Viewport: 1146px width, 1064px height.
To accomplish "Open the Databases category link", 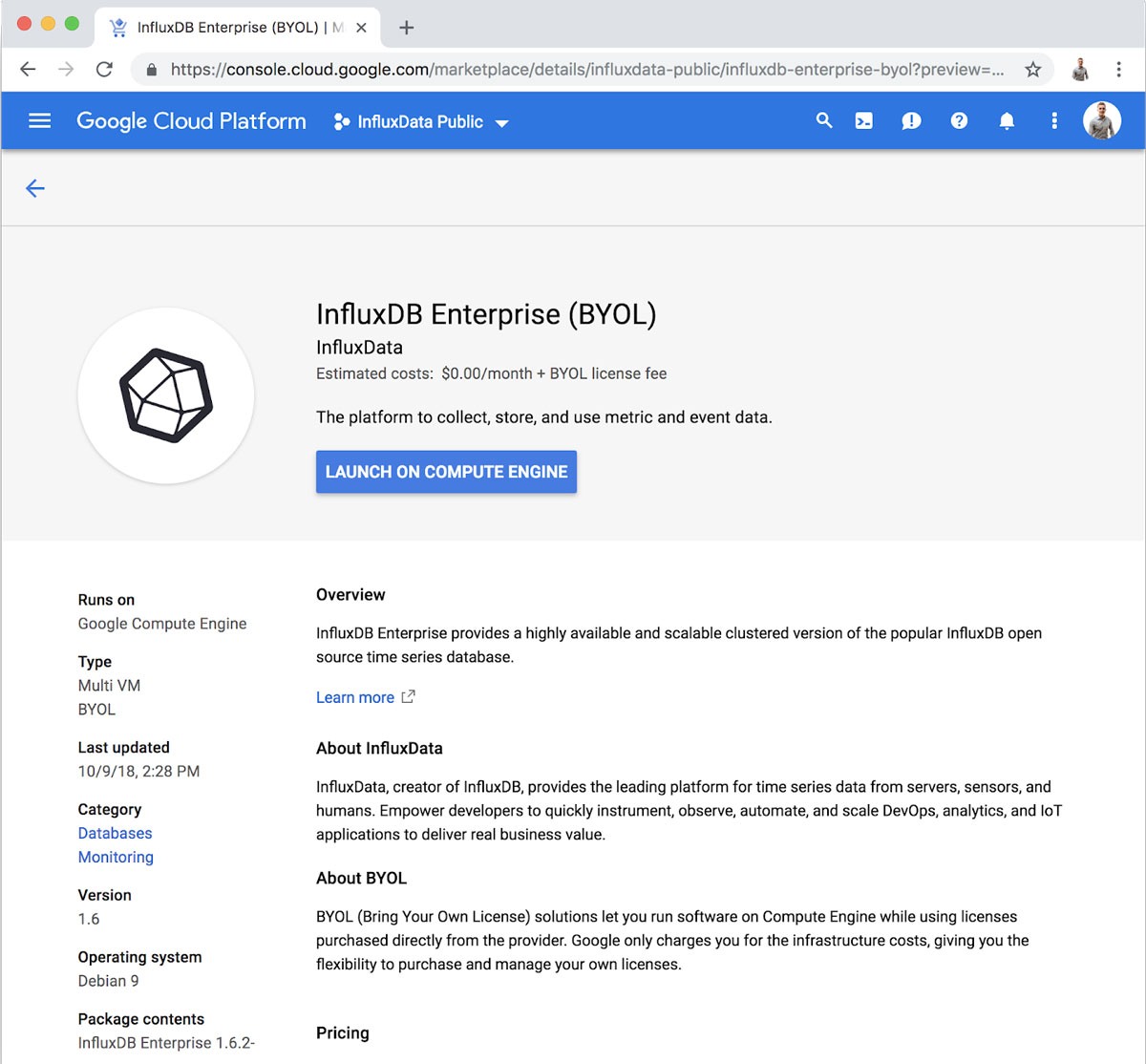I will (x=115, y=833).
